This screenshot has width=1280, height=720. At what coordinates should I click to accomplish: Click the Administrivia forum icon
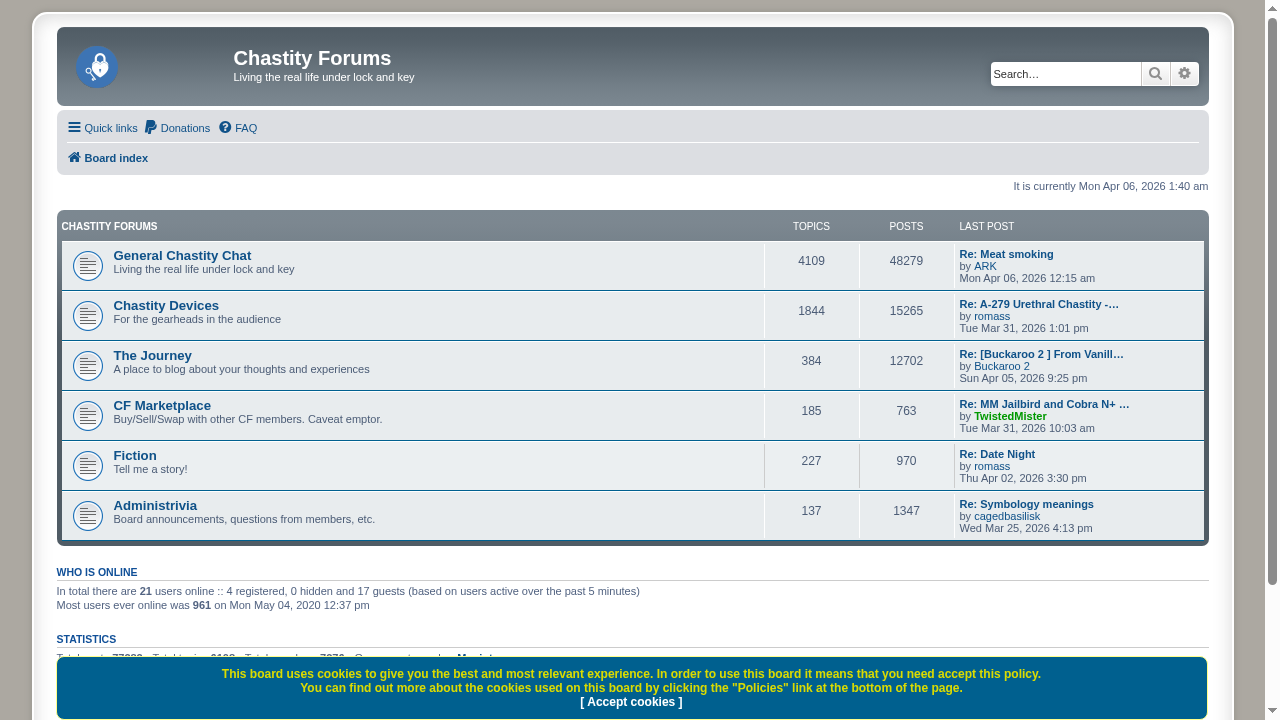[88, 516]
